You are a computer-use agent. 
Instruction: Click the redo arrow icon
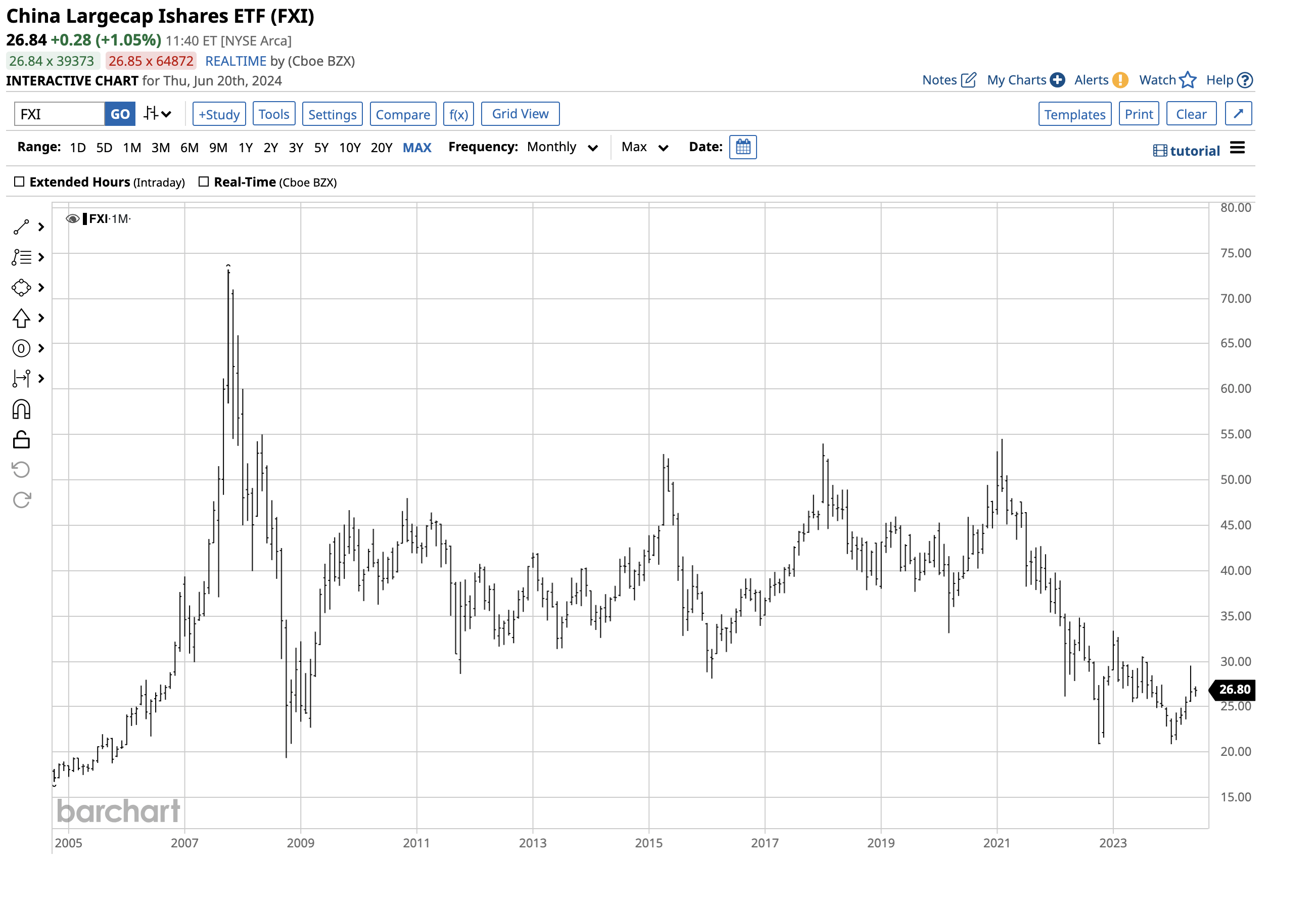click(21, 500)
